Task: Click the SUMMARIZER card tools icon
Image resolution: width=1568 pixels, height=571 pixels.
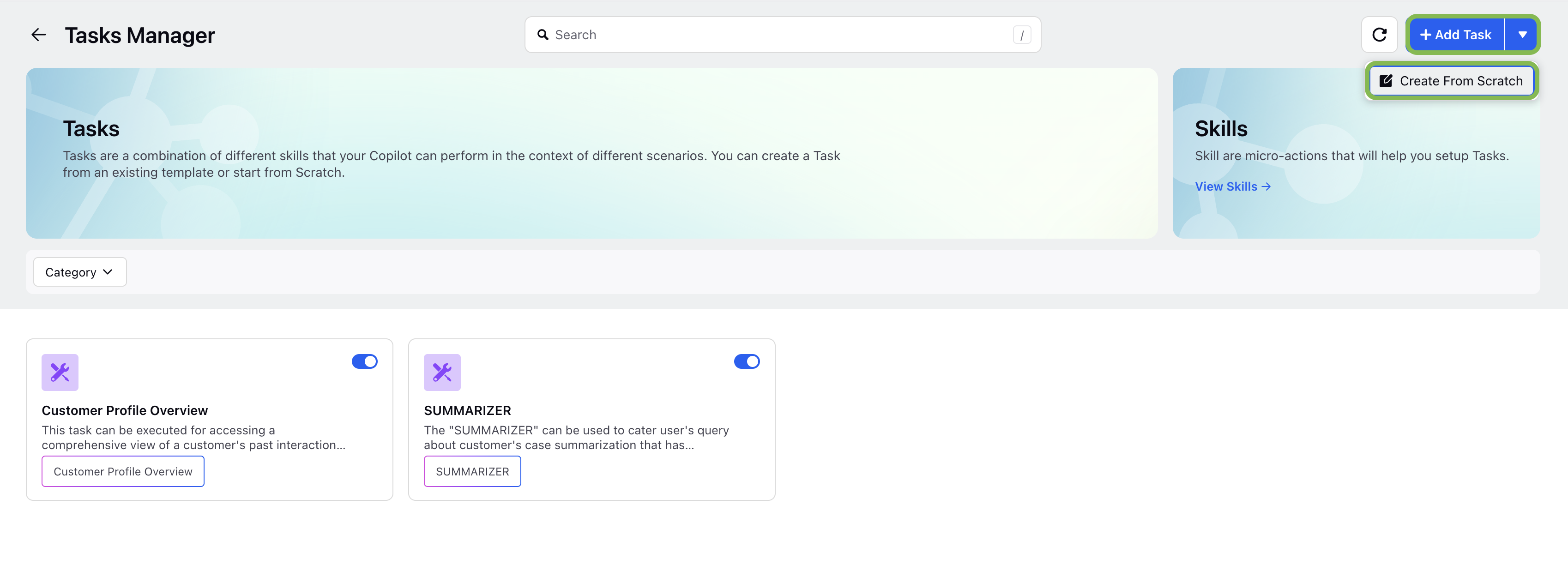Action: click(x=442, y=372)
